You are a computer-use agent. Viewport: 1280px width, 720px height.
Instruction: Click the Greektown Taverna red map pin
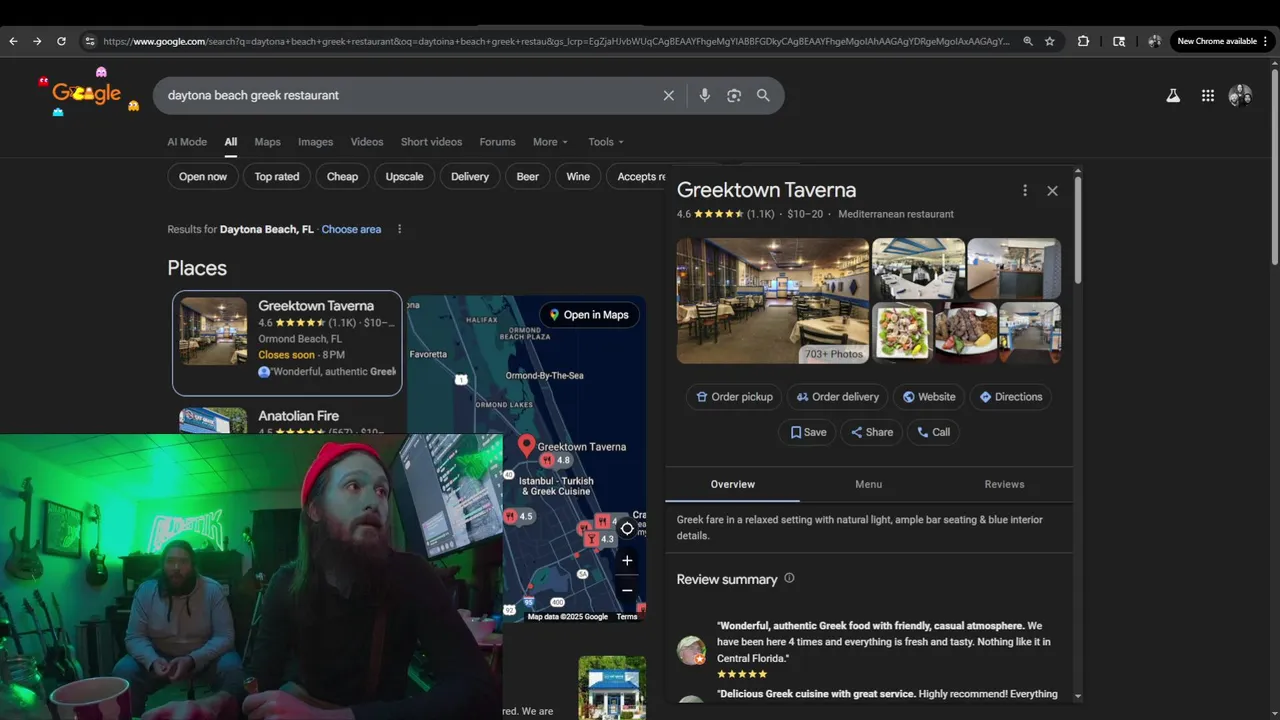click(x=526, y=445)
